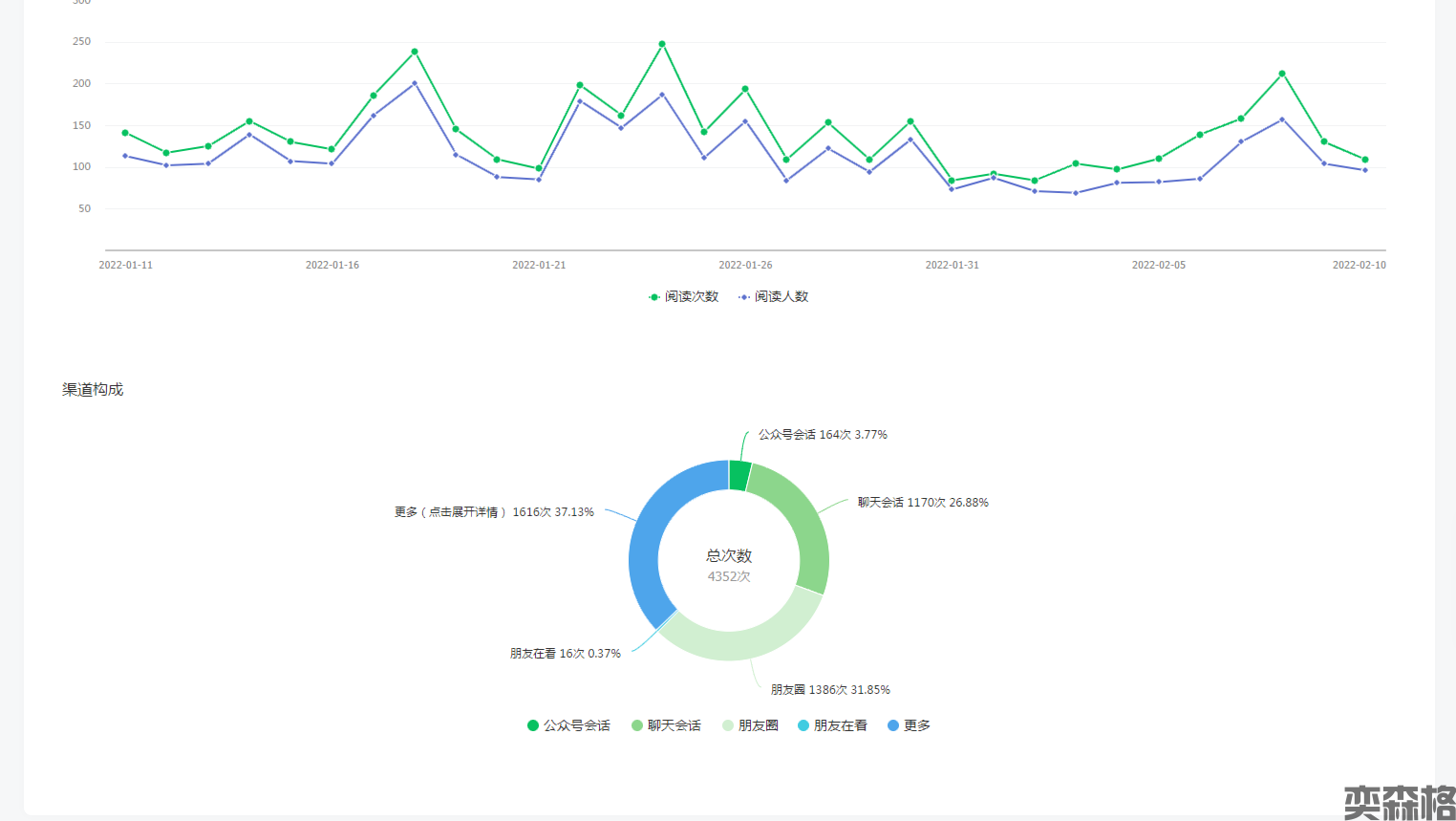Click the 2022-01-26 date label on x-axis
Viewport: 1456px width, 821px height.
tap(745, 265)
